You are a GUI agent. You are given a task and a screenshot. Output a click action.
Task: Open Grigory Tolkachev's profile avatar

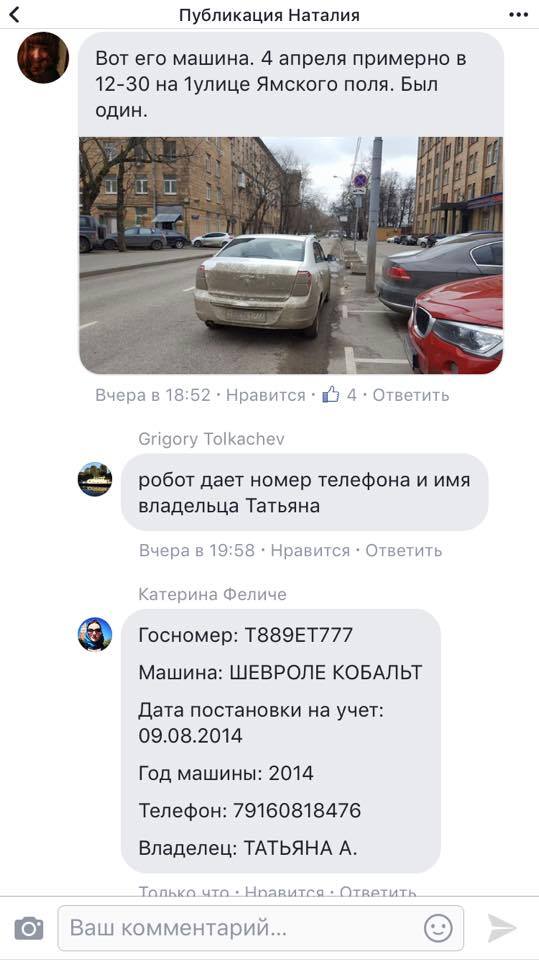95,479
